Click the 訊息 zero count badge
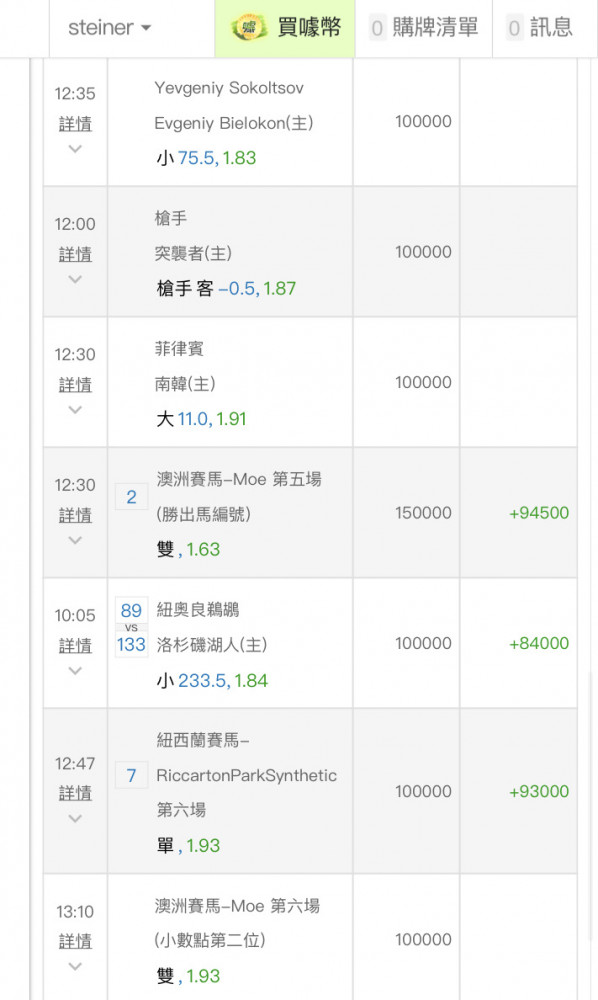This screenshot has height=1000, width=598. tap(514, 28)
